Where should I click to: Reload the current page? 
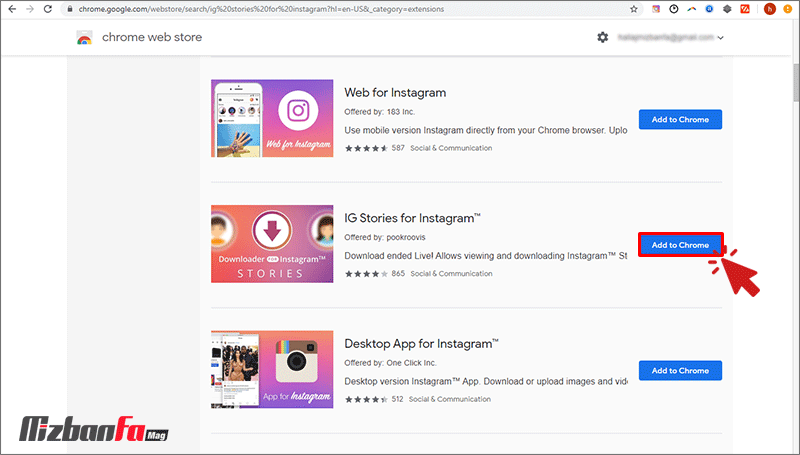48,9
